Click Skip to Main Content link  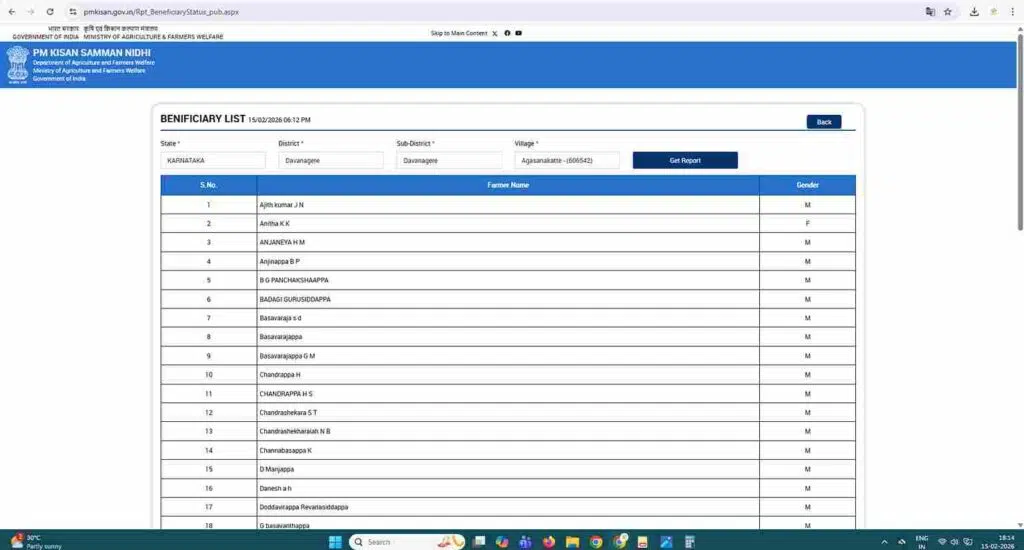pos(458,33)
